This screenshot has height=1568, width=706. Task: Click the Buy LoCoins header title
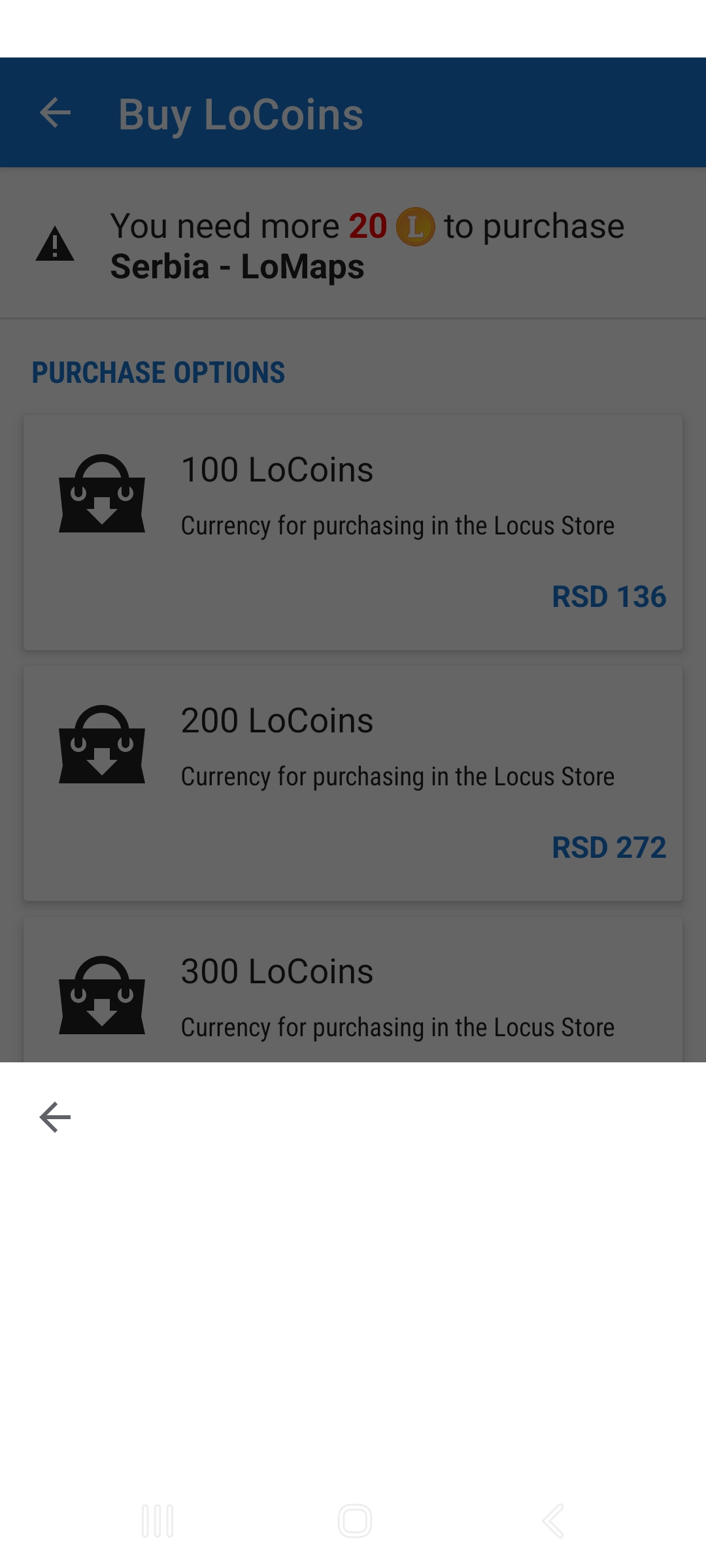241,115
